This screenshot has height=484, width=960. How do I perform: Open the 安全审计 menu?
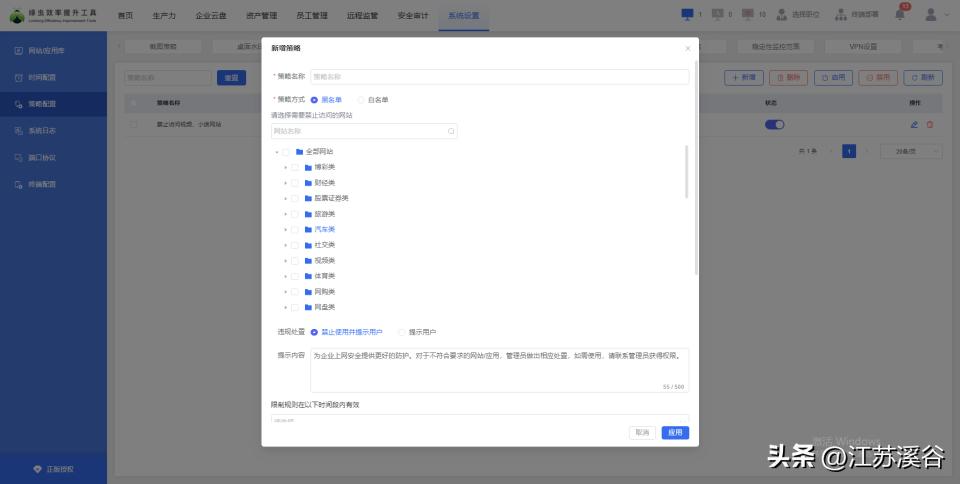[413, 15]
